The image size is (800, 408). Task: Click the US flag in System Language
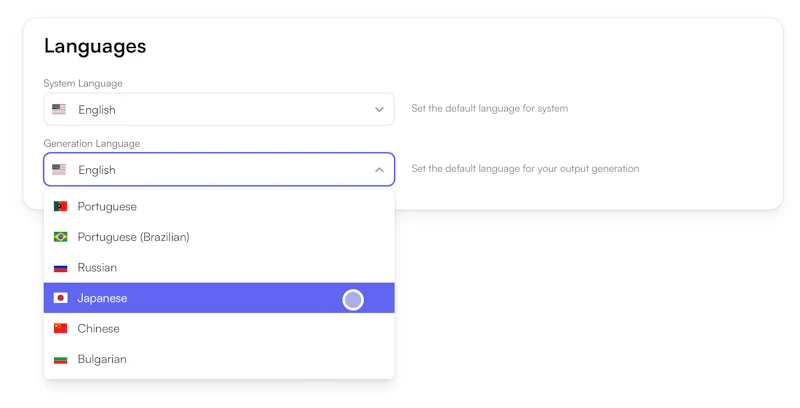[x=59, y=110]
